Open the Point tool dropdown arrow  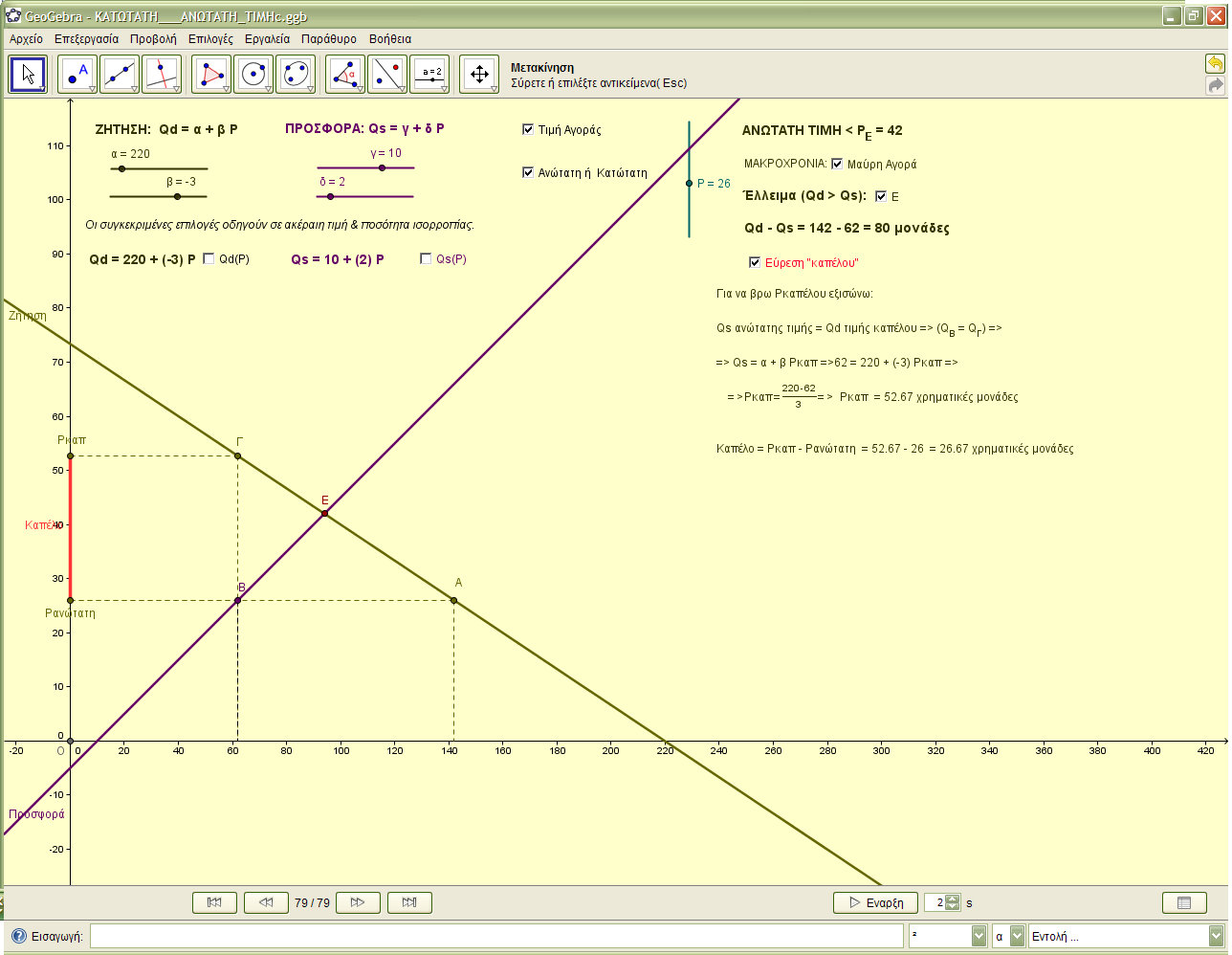[93, 89]
